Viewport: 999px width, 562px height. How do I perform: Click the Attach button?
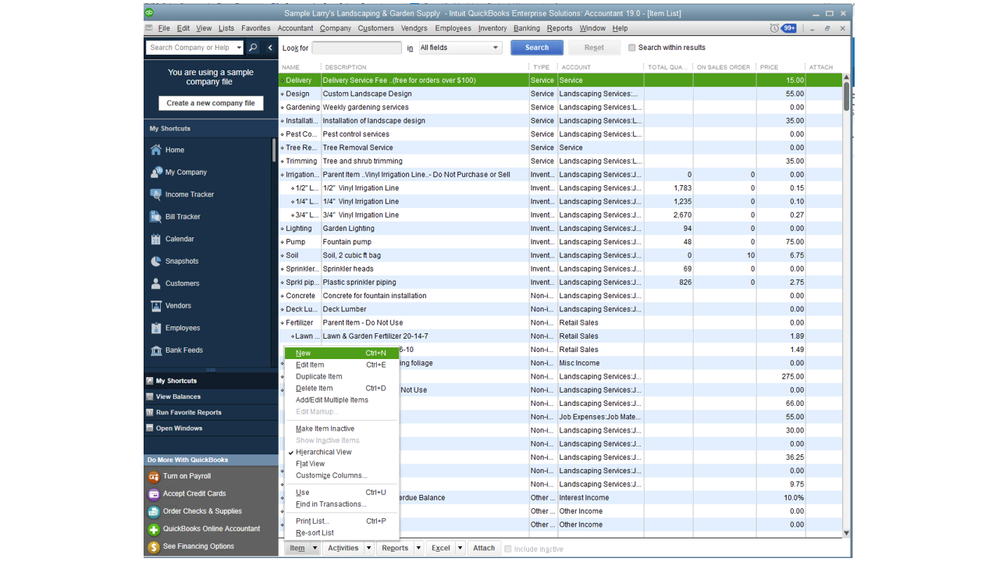pyautogui.click(x=484, y=548)
